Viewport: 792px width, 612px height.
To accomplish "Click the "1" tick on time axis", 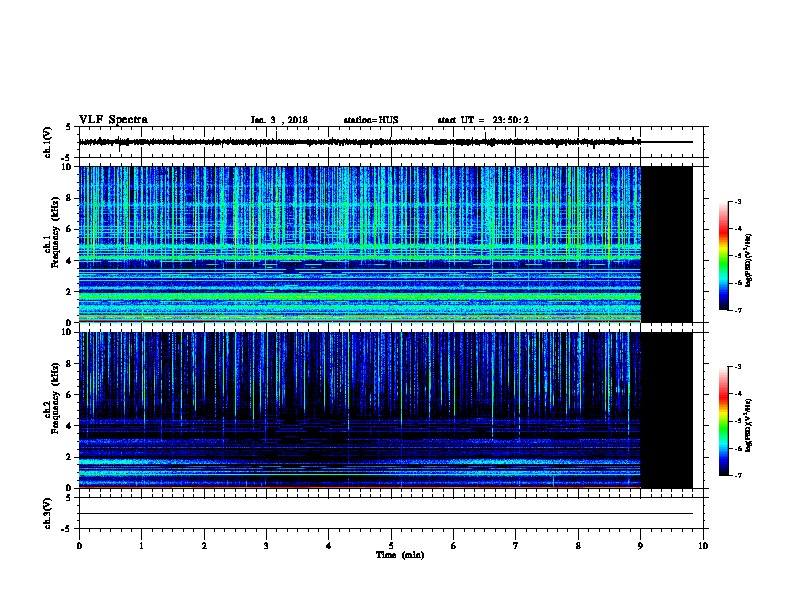I will [x=141, y=546].
